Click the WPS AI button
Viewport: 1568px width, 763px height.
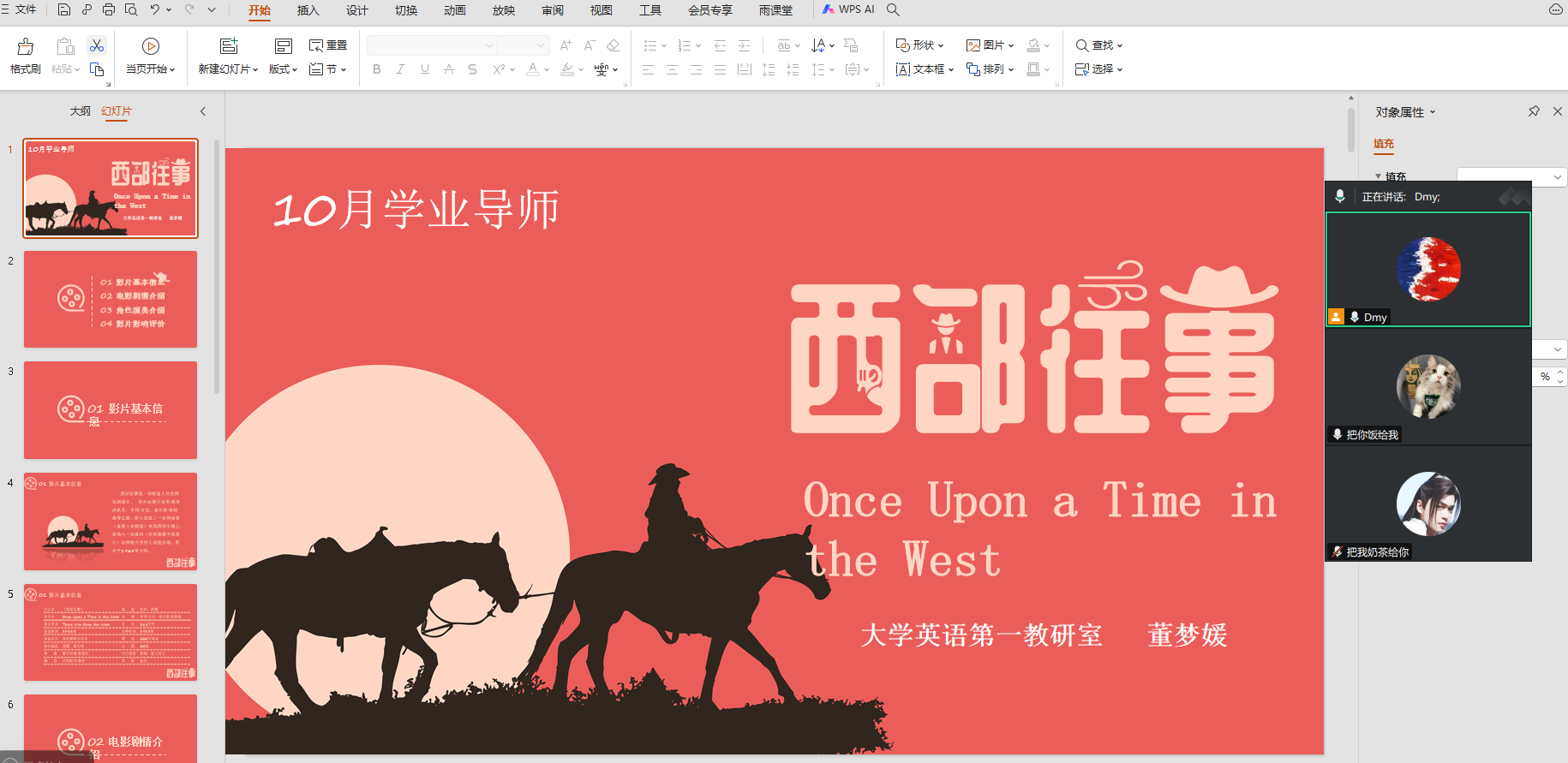[x=848, y=9]
